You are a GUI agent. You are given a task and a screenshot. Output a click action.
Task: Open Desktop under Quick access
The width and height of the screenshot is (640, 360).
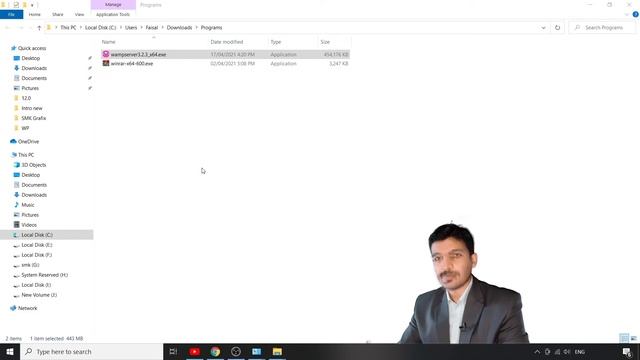coord(31,58)
